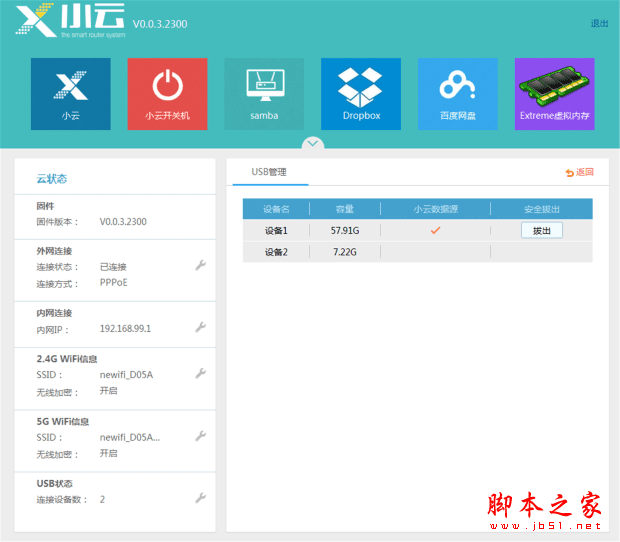This screenshot has height=542, width=620.
Task: Click the 57.91G capacity value
Action: 345,230
